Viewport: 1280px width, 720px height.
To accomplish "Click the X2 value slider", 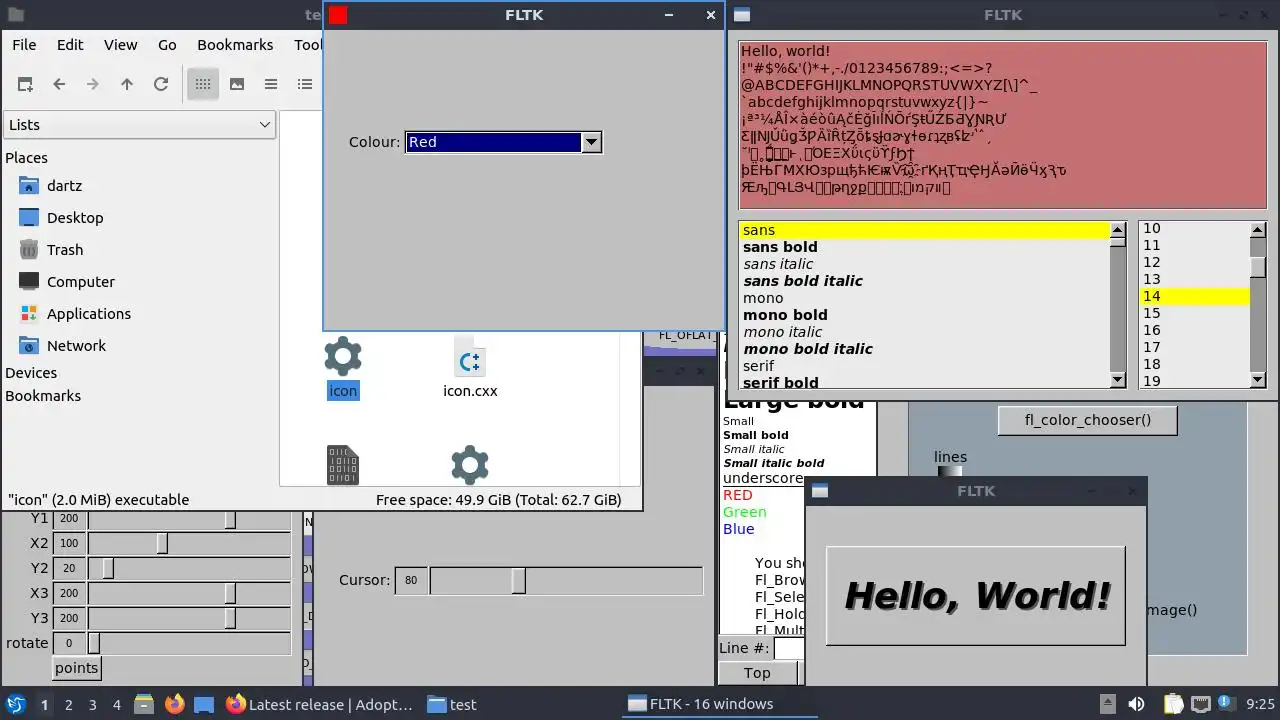I will [x=189, y=544].
